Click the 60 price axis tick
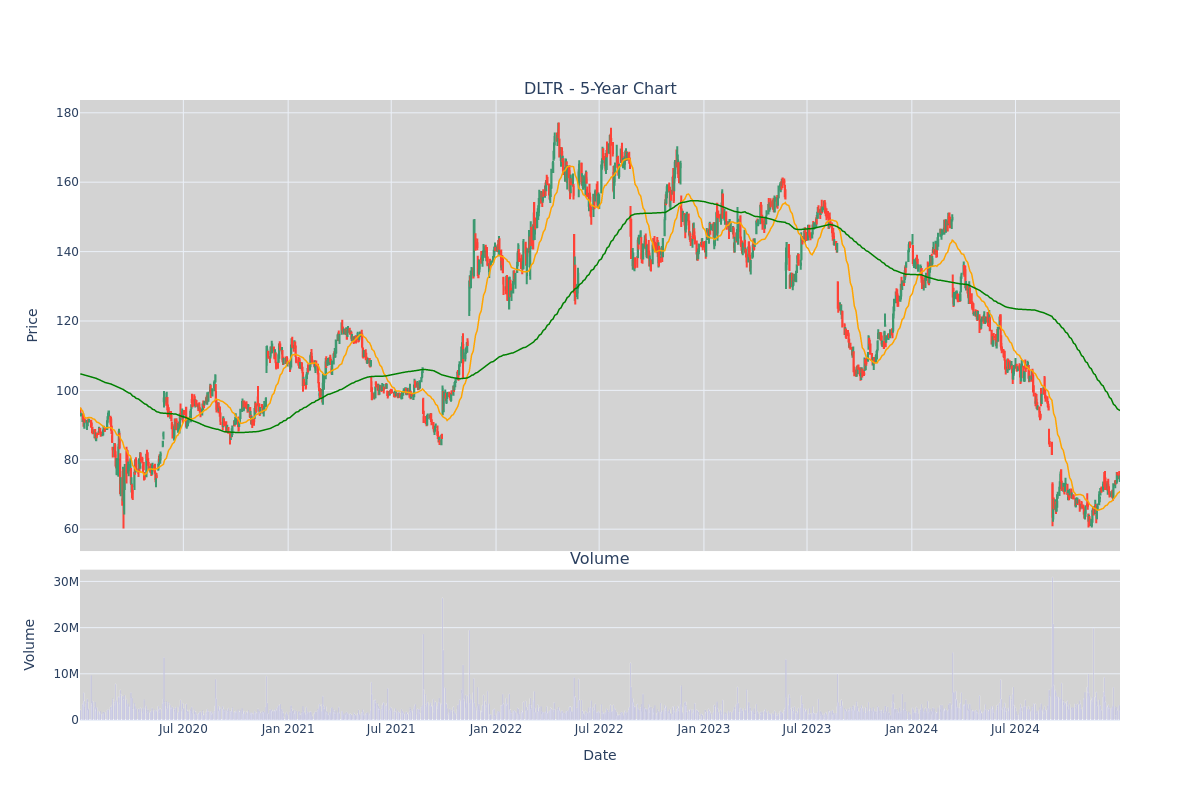 click(71, 529)
